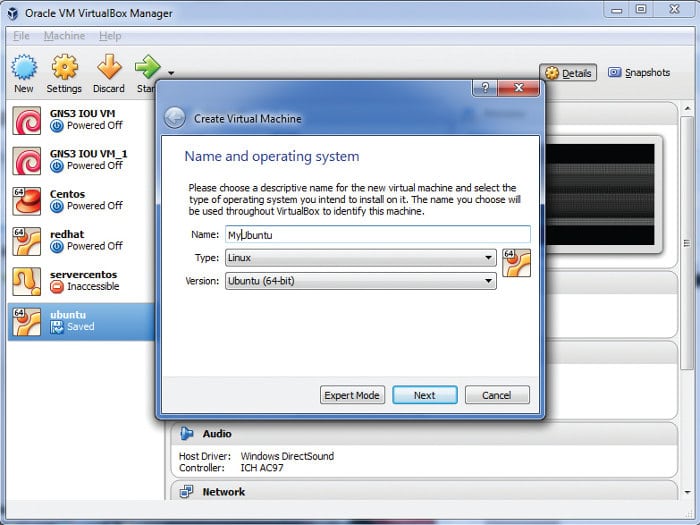Select the Centos red hat icon

tap(27, 201)
